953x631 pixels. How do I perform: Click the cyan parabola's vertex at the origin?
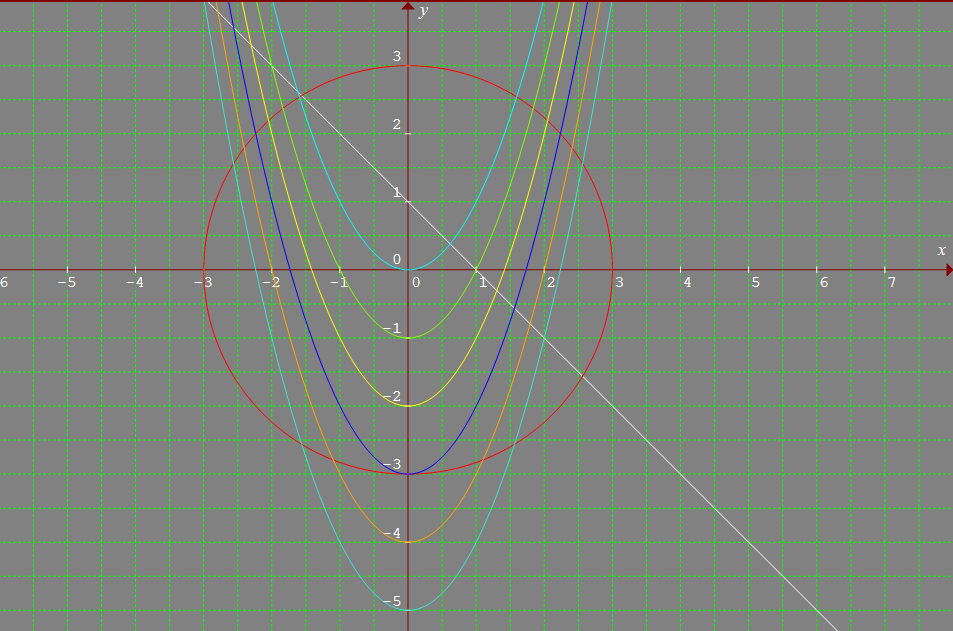pyautogui.click(x=408, y=269)
